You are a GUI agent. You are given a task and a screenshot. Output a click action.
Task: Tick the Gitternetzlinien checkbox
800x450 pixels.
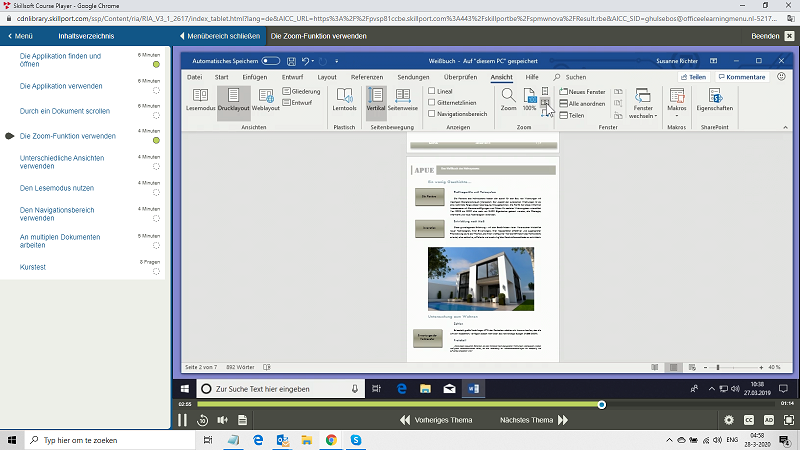(x=432, y=103)
